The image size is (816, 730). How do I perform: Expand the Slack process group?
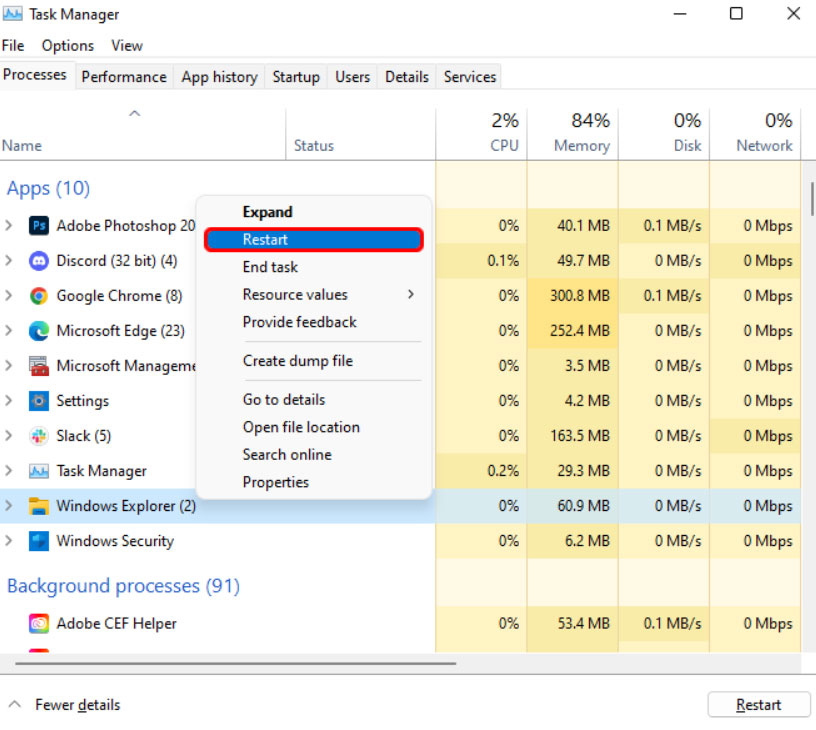tap(9, 436)
